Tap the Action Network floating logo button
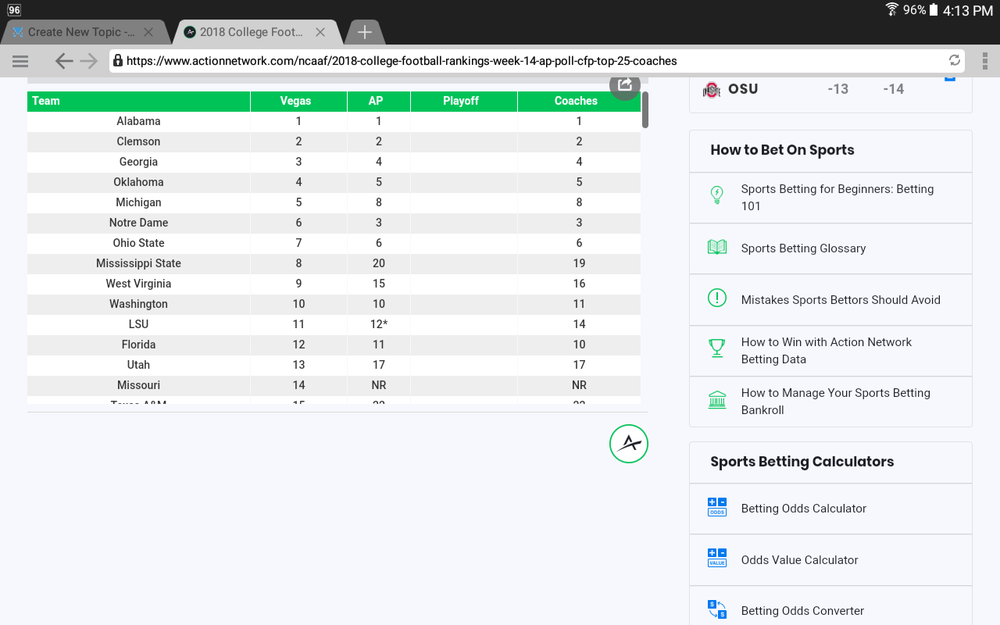Viewport: 1000px width, 625px height. 629,444
